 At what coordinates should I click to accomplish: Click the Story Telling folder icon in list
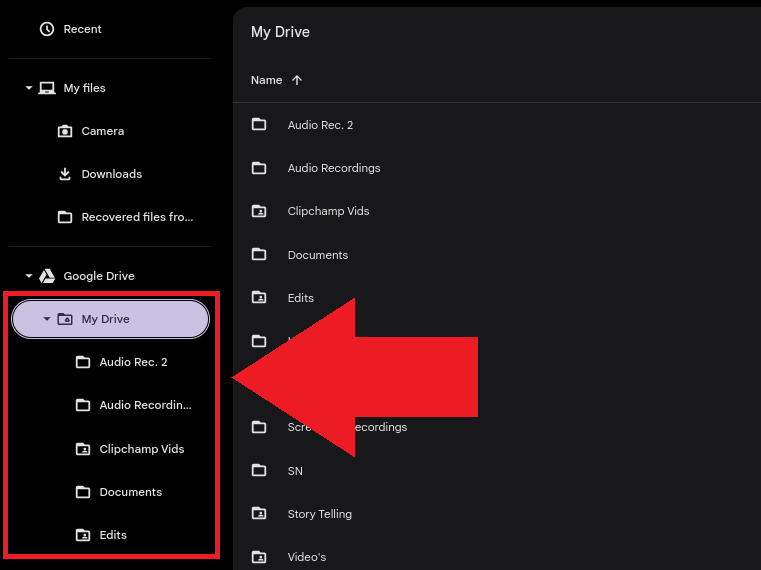pyautogui.click(x=259, y=514)
